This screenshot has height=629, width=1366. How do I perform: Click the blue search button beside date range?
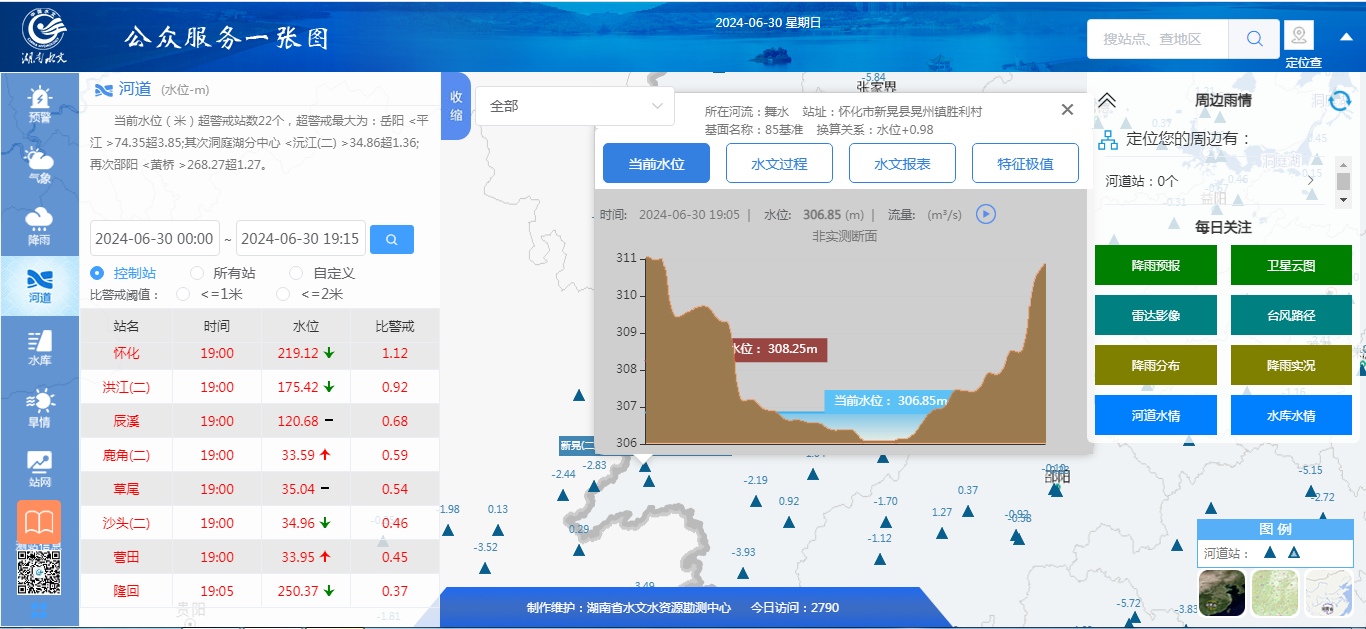(392, 239)
